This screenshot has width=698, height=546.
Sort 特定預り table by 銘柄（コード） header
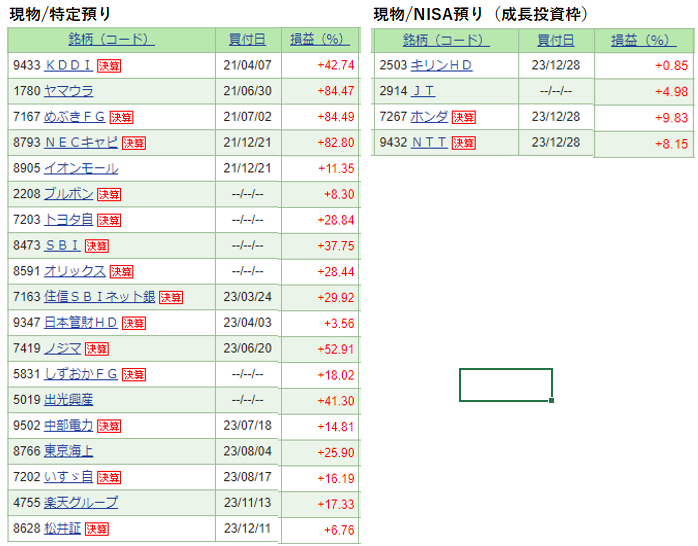(x=111, y=40)
